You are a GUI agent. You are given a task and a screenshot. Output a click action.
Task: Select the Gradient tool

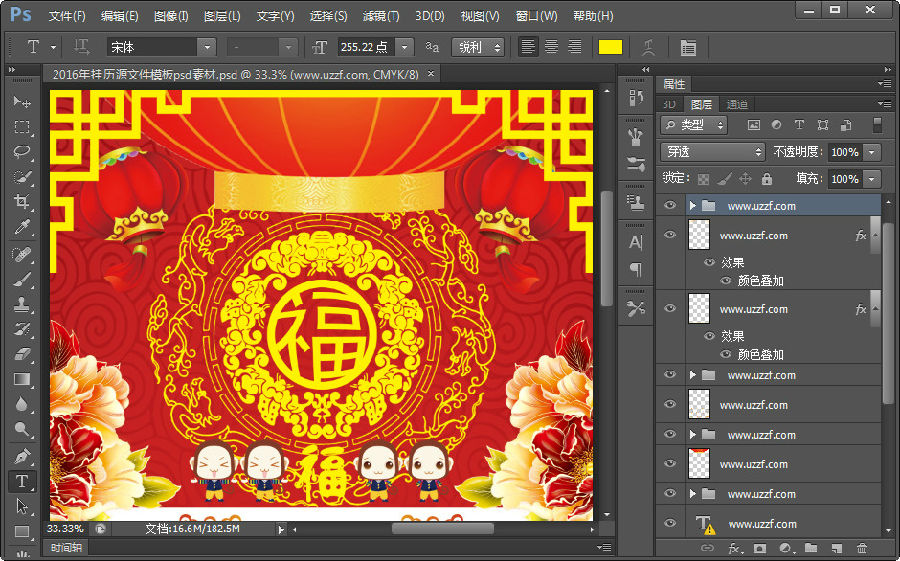(x=22, y=379)
